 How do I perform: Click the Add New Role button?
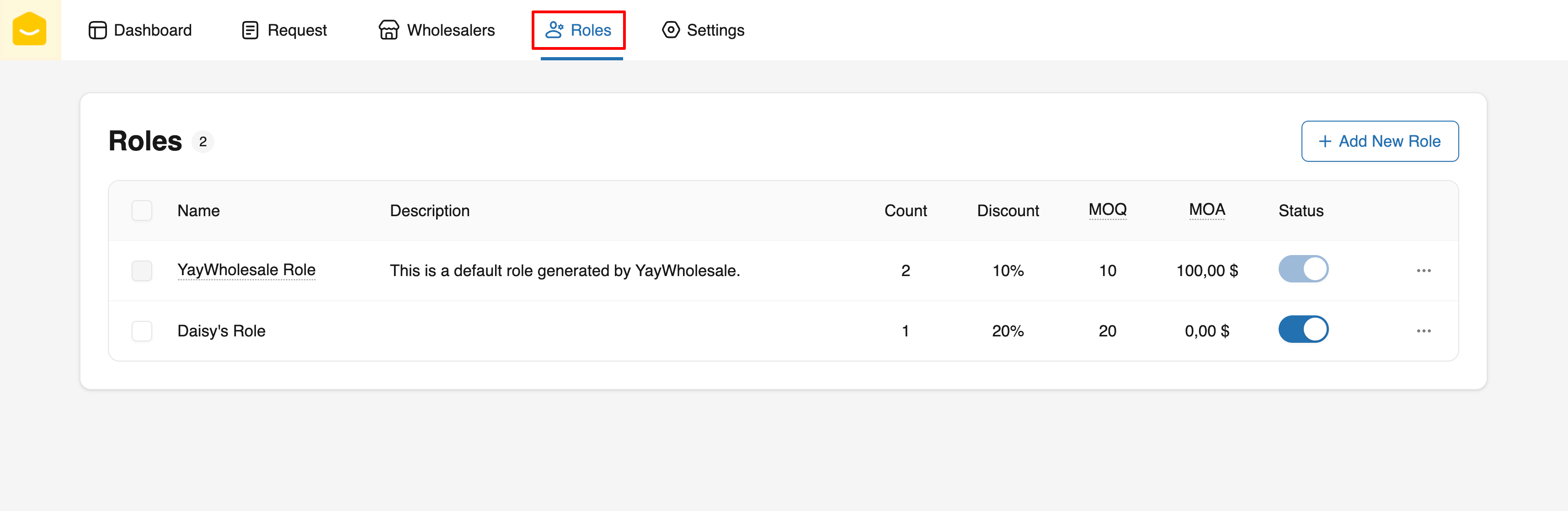(x=1379, y=141)
